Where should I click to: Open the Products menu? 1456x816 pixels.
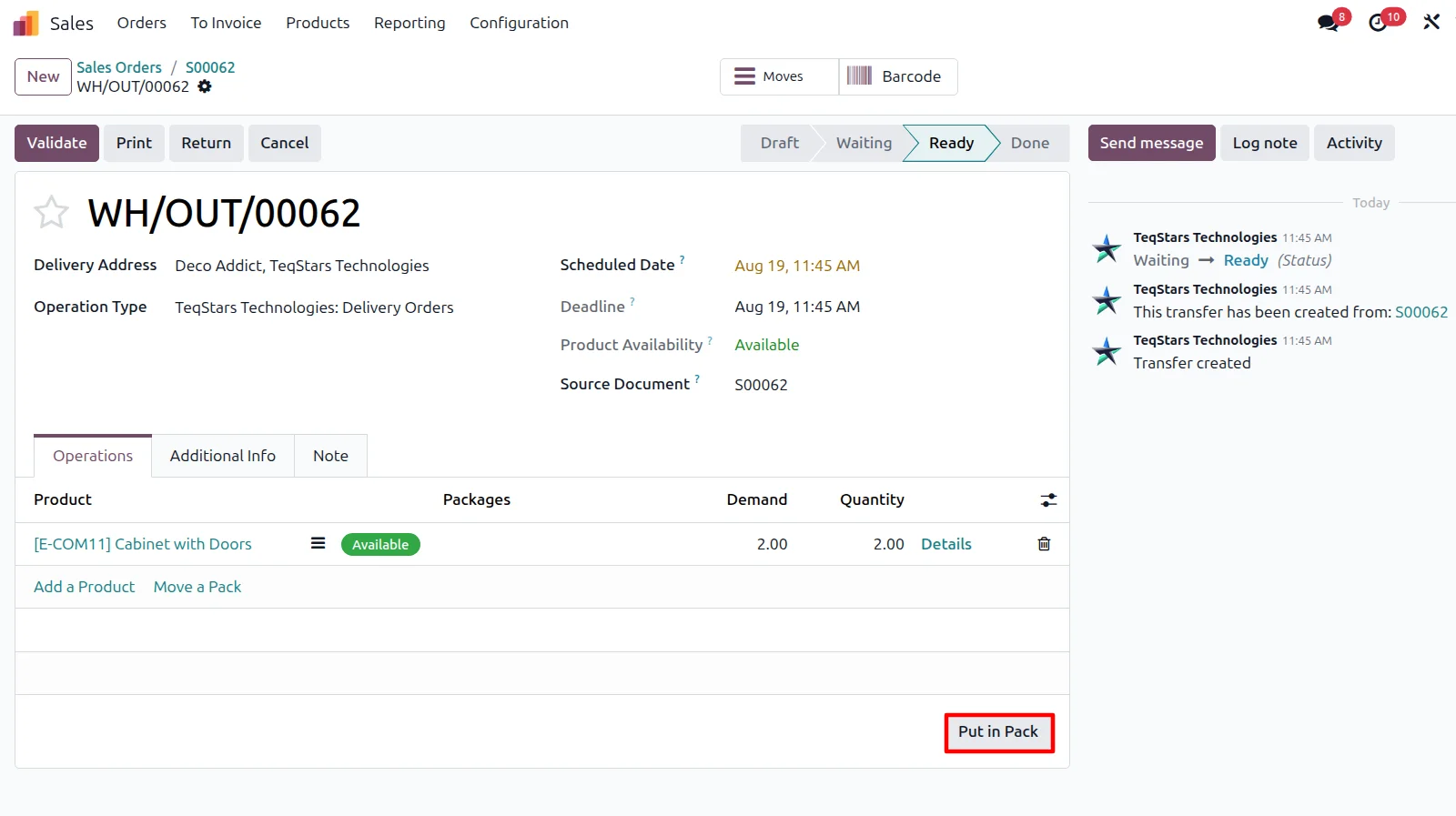[318, 23]
